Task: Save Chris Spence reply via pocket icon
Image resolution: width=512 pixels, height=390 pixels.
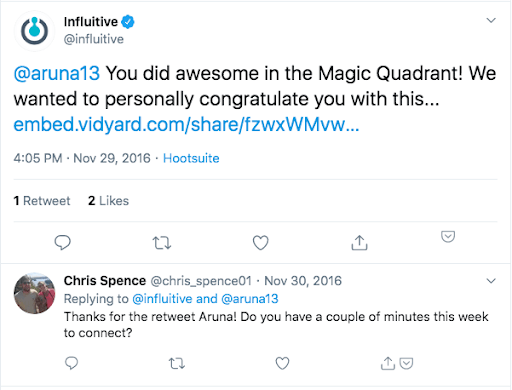Action: point(406,363)
